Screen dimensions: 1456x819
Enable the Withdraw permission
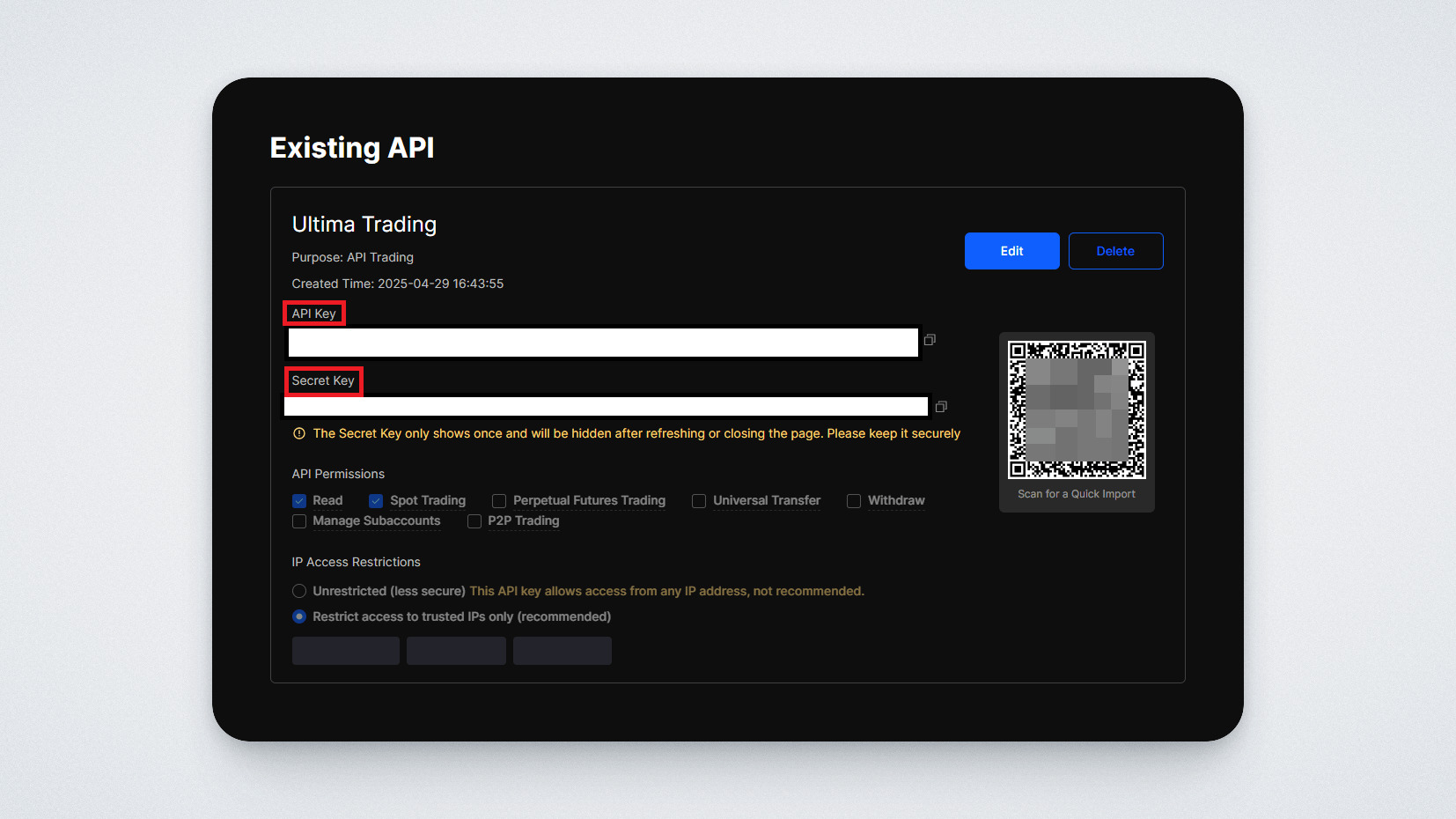(854, 501)
